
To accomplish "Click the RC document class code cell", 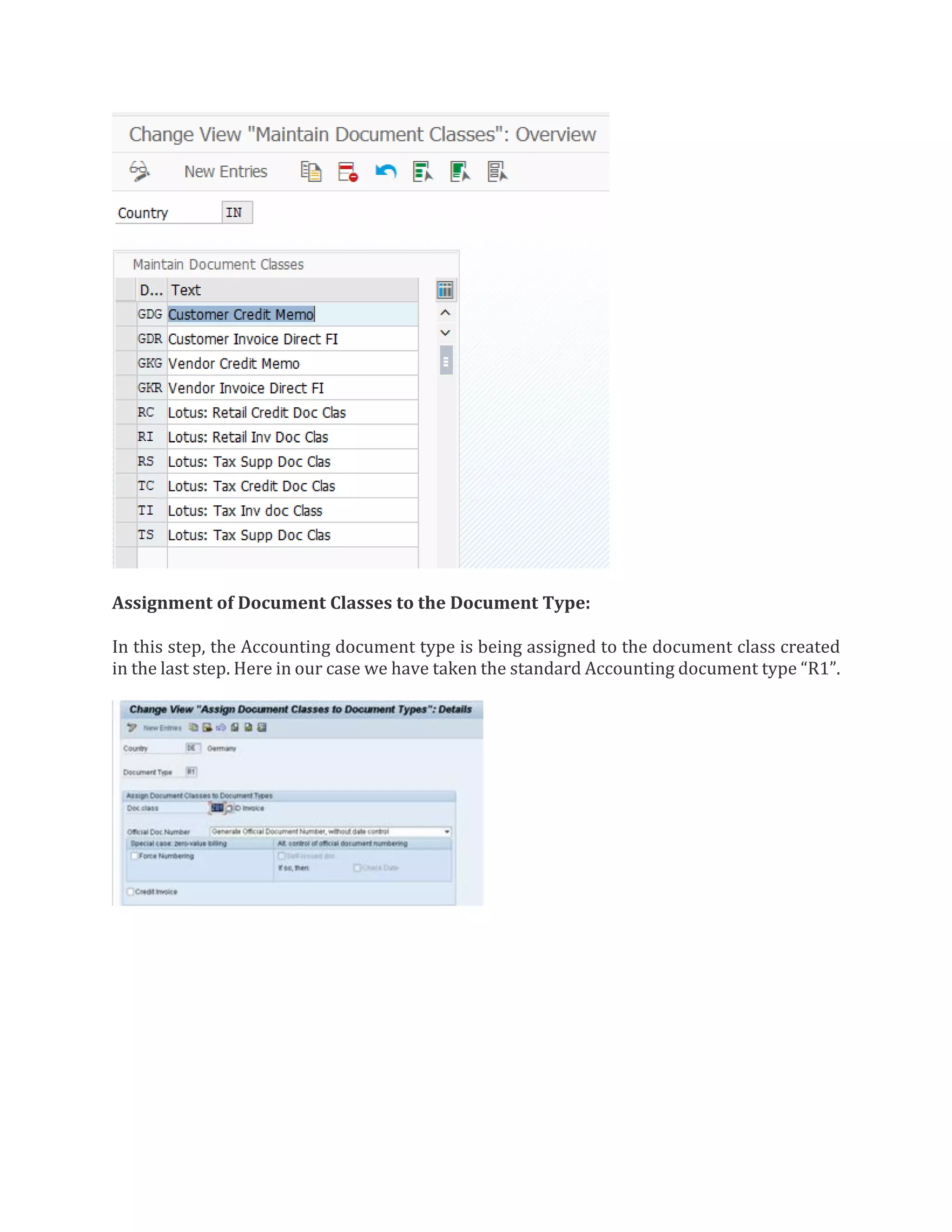I will 152,412.
